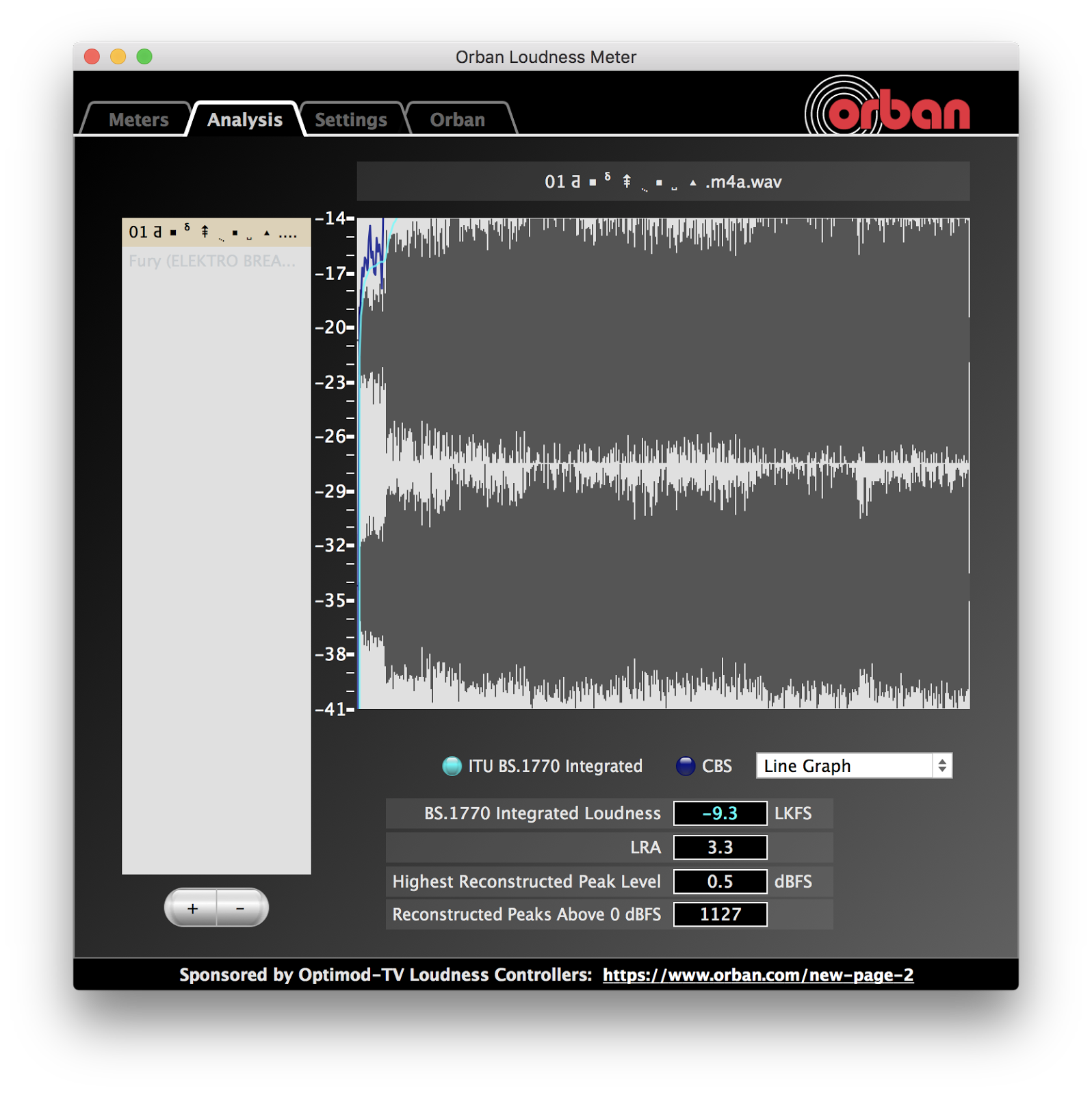Click the Reconstructed Peaks Above 0 dBFS label
1092x1095 pixels.
click(x=527, y=914)
